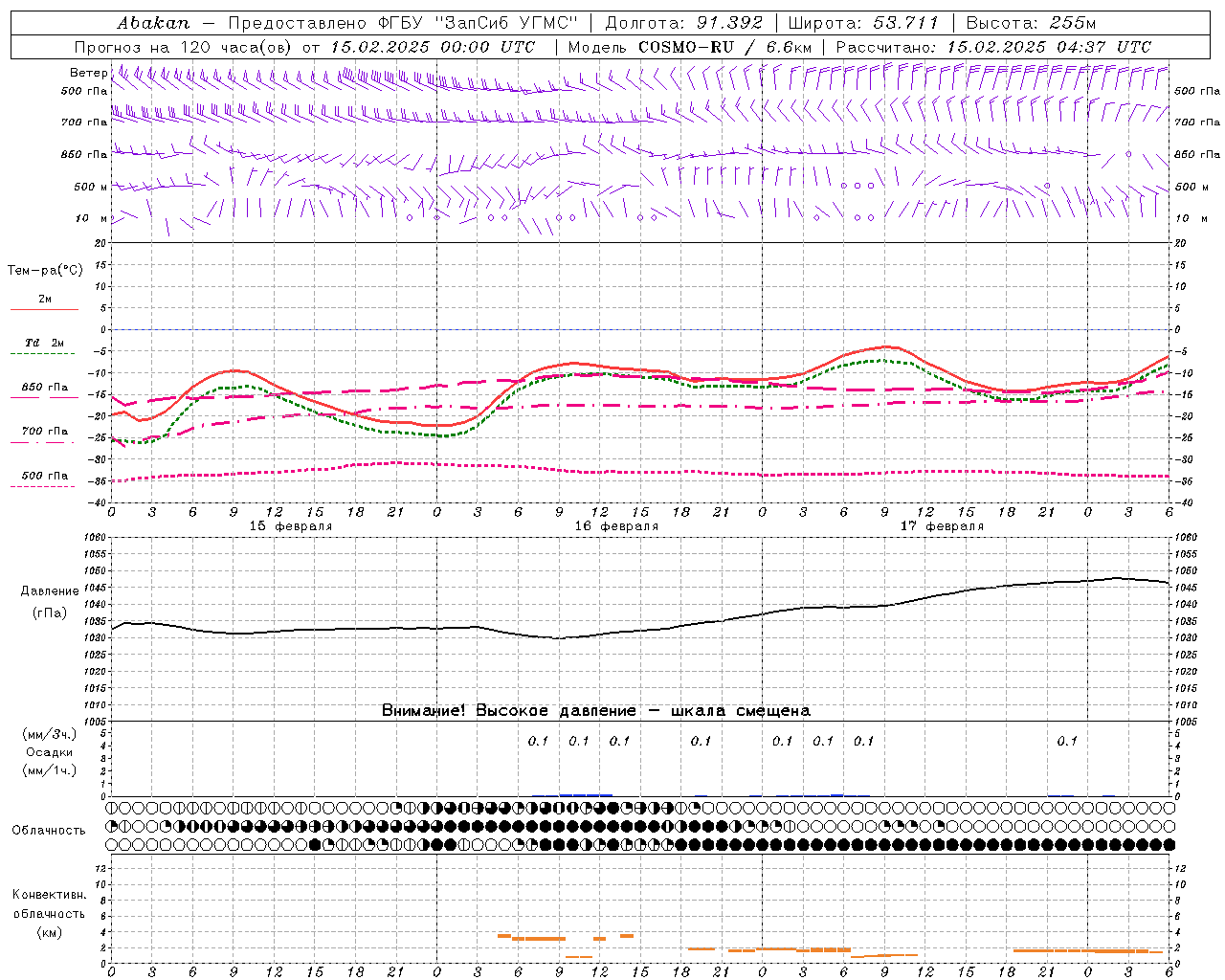Click the Abakan station title

(154, 23)
